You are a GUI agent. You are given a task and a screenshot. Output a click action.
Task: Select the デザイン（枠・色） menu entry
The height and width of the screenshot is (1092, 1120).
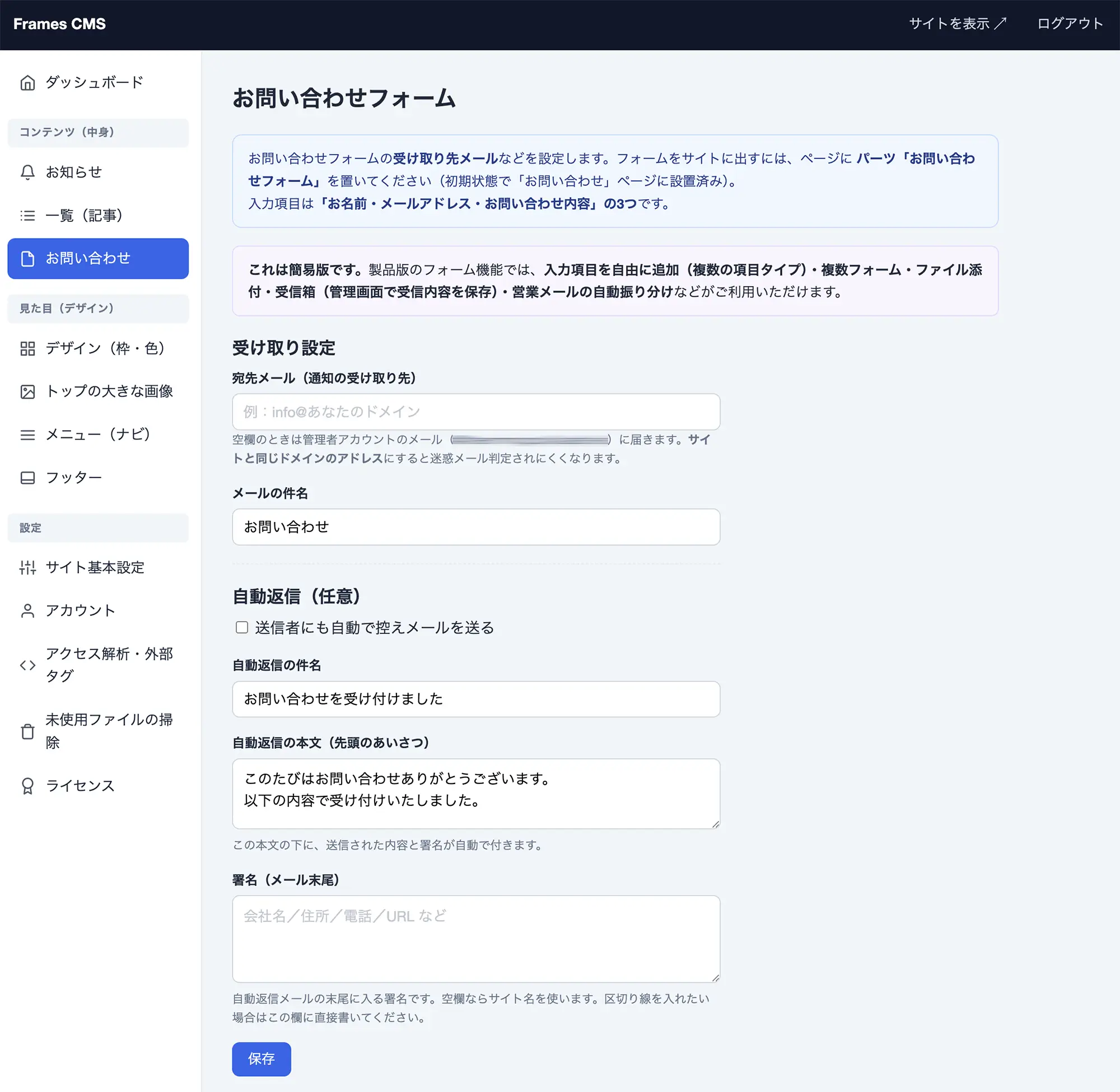tap(98, 348)
